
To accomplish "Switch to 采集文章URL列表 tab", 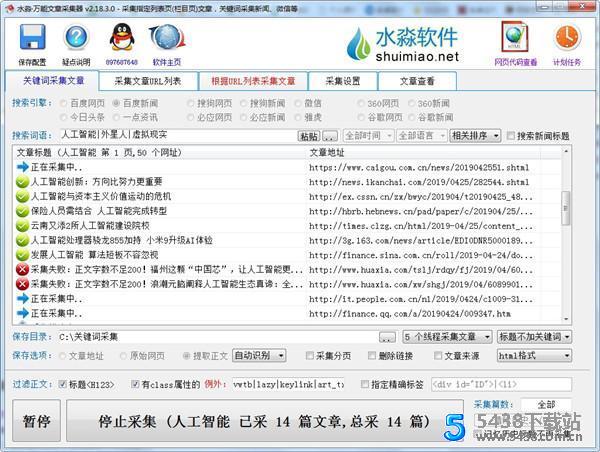I will (x=148, y=81).
